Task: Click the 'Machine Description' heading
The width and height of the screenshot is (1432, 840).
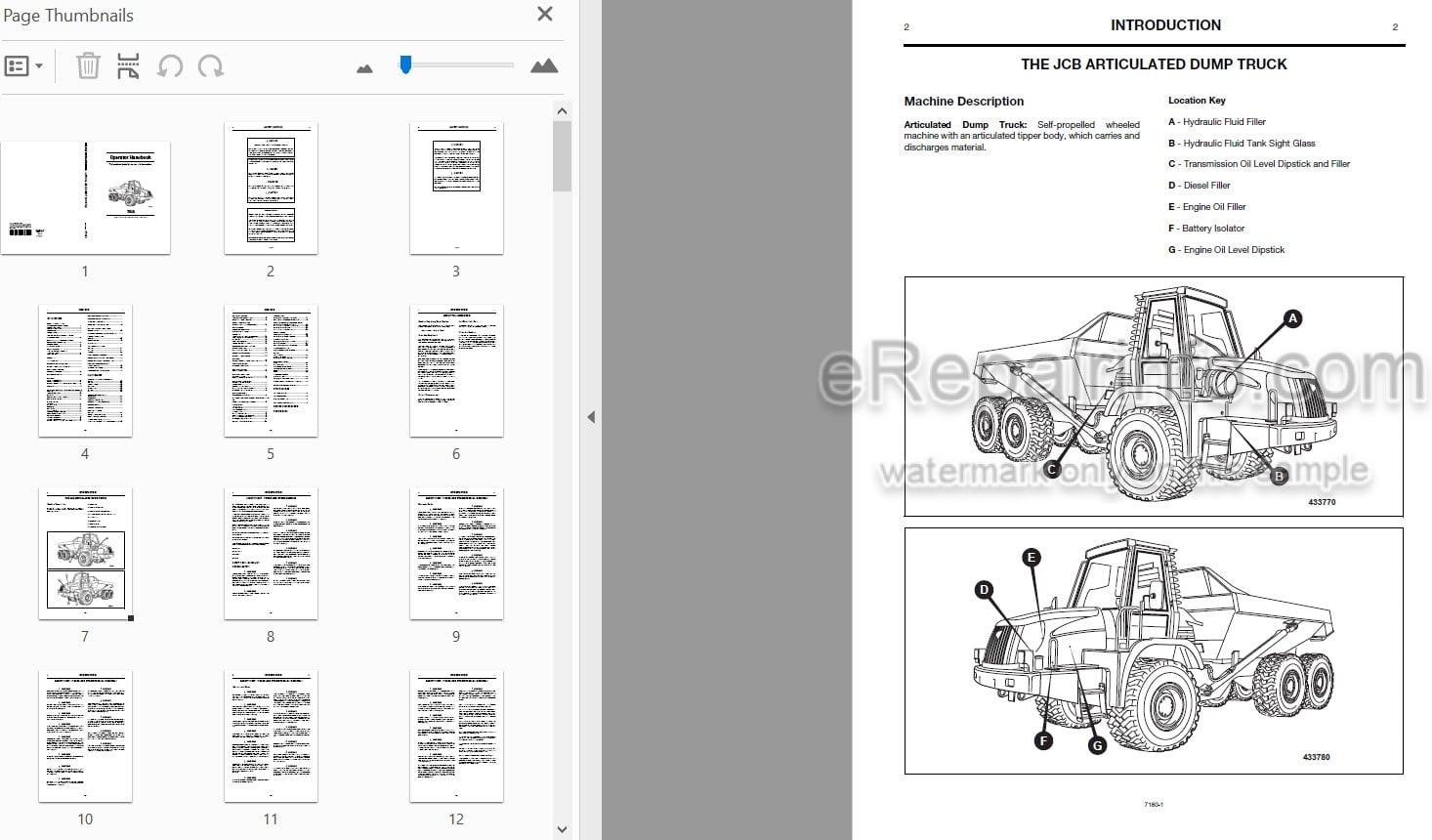Action: (x=963, y=102)
